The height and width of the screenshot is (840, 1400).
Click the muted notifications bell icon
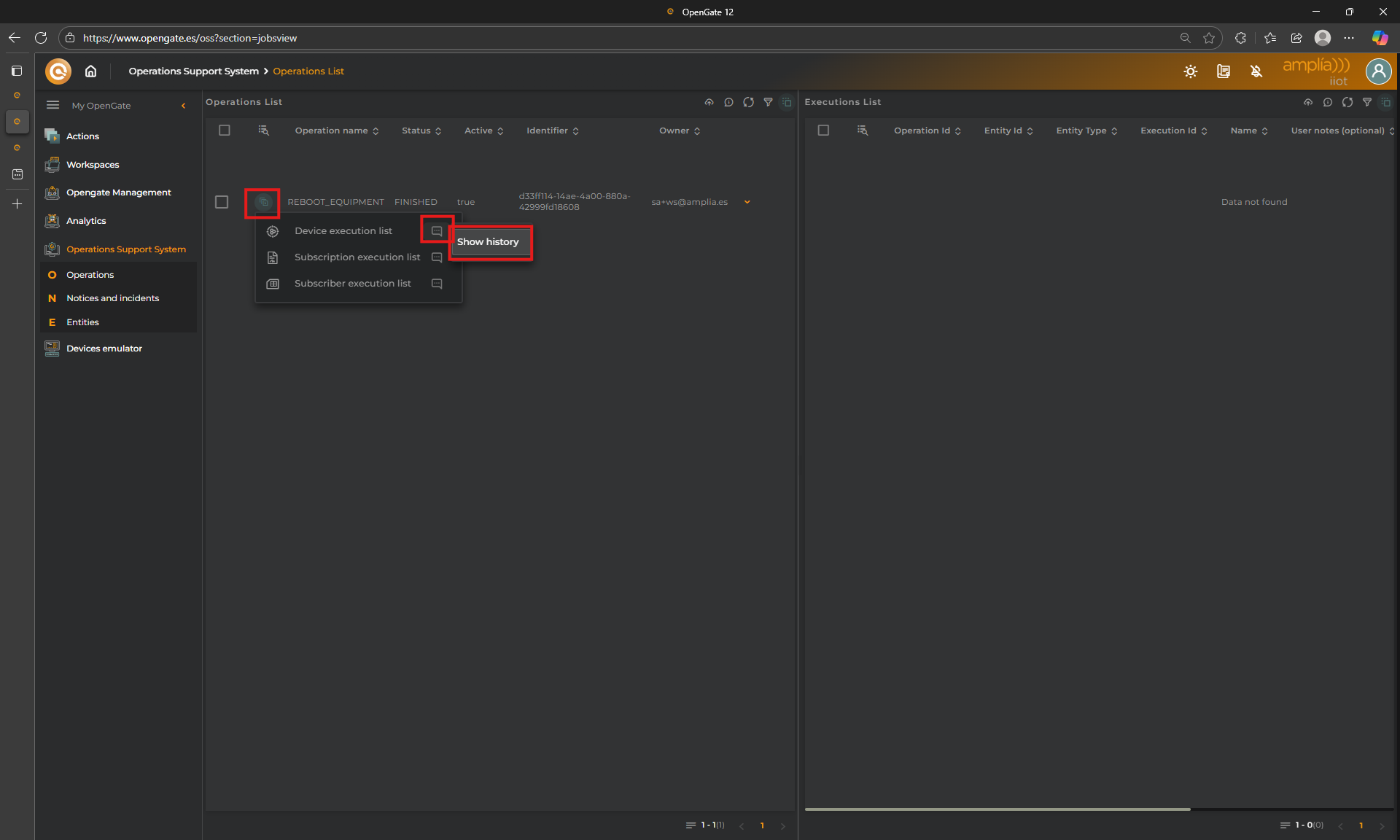(1256, 71)
